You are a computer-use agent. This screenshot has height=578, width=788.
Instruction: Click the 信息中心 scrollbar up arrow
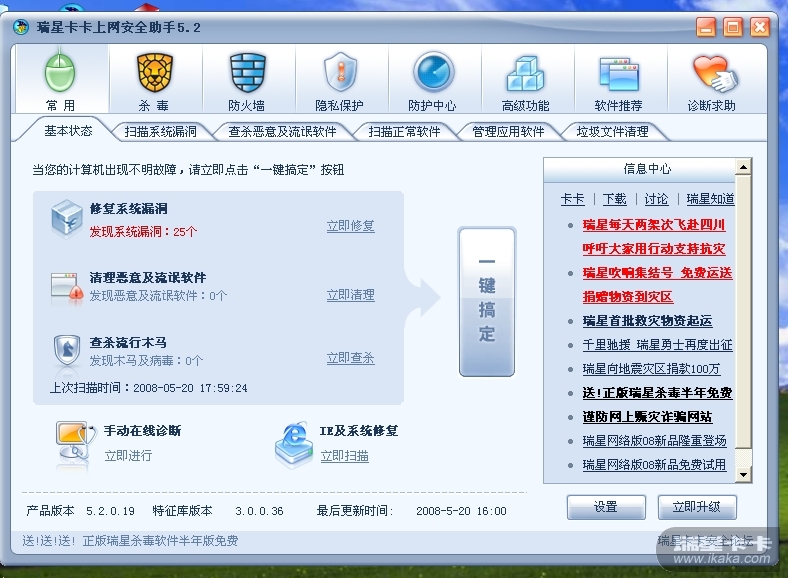pos(743,167)
